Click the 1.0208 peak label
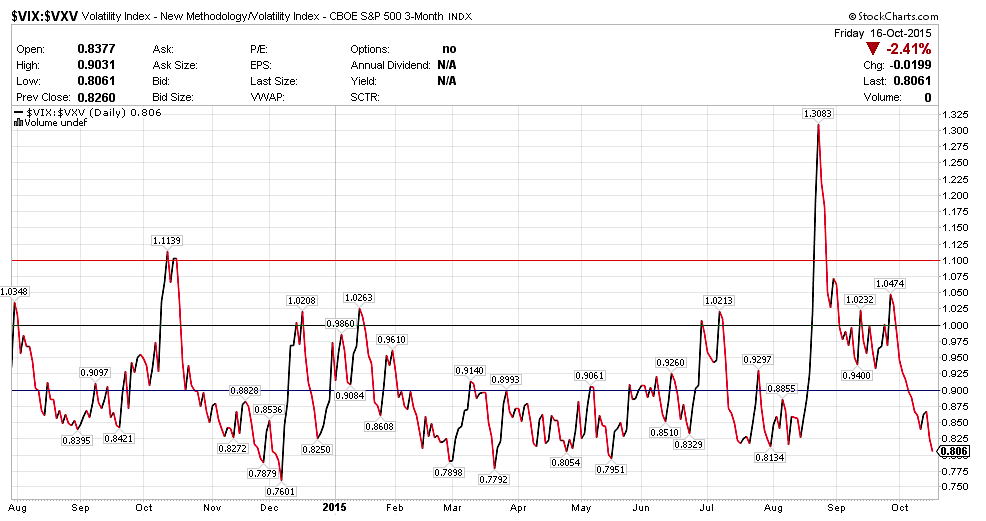986x521 pixels. [x=302, y=301]
